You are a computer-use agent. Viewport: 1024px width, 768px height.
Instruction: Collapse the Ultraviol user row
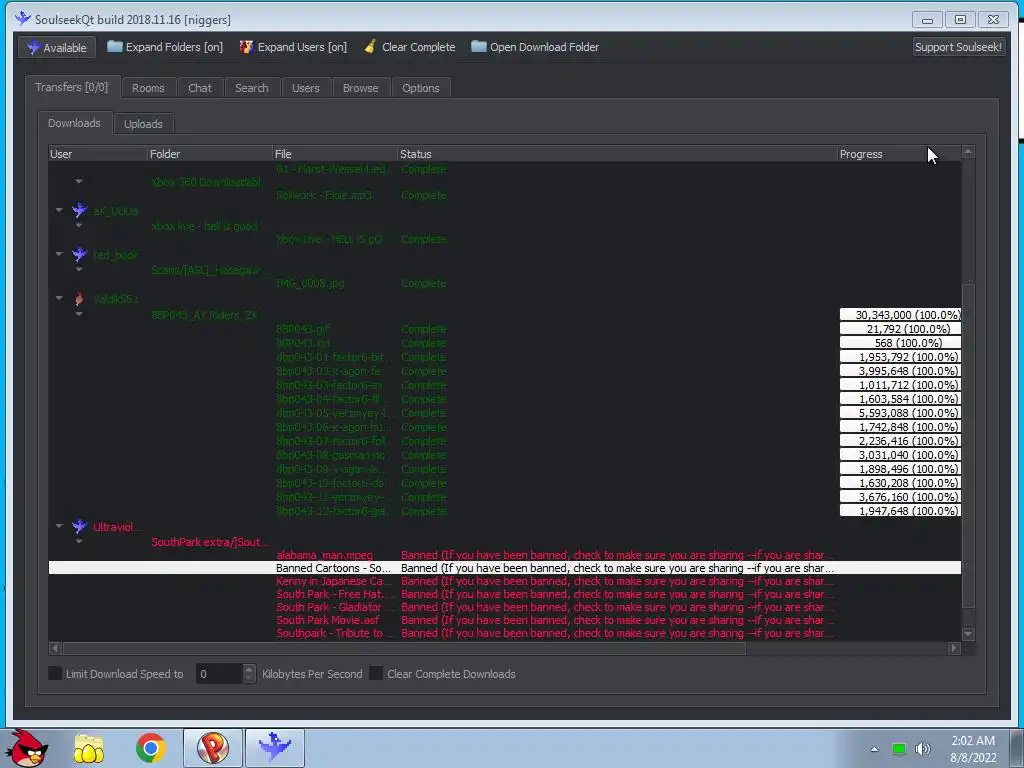coord(59,526)
